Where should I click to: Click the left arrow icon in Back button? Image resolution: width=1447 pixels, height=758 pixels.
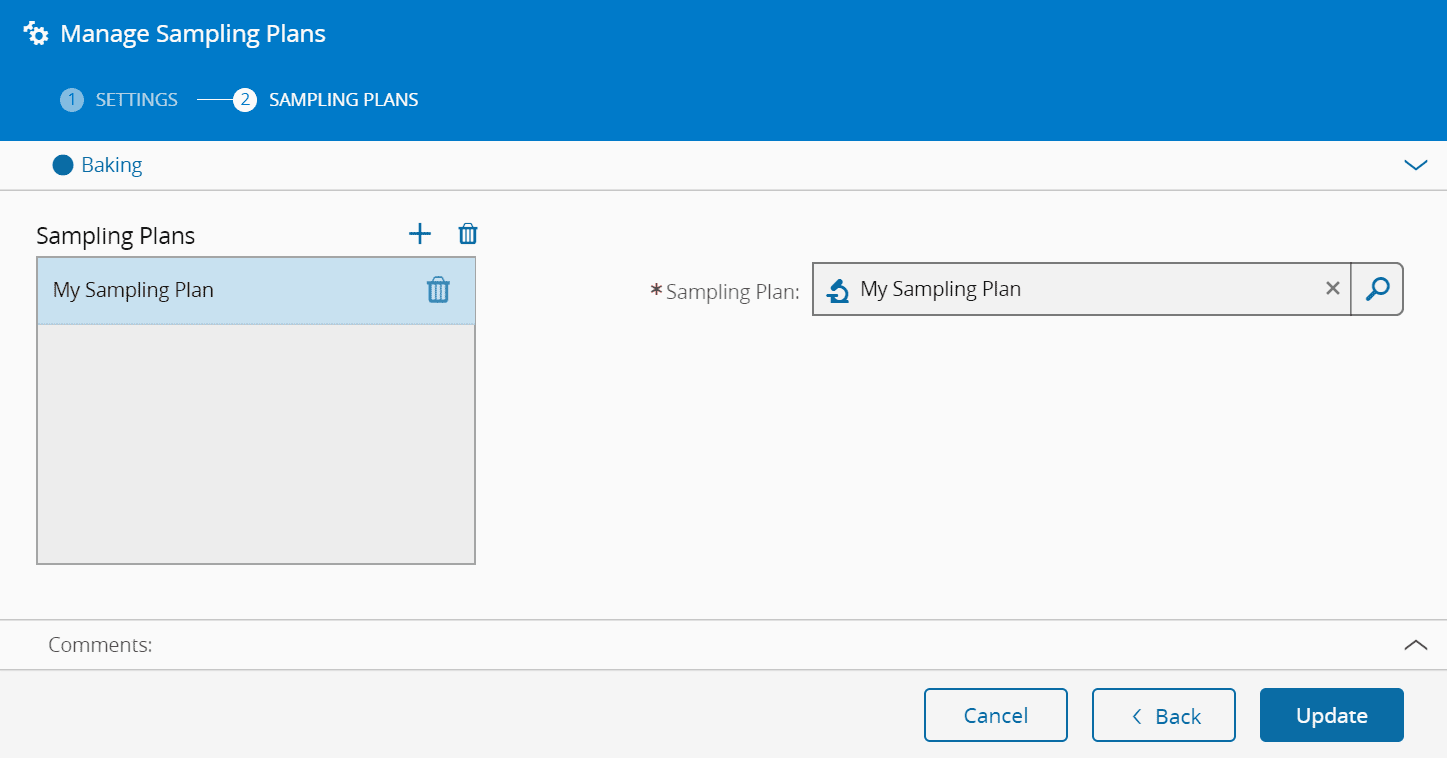1136,716
